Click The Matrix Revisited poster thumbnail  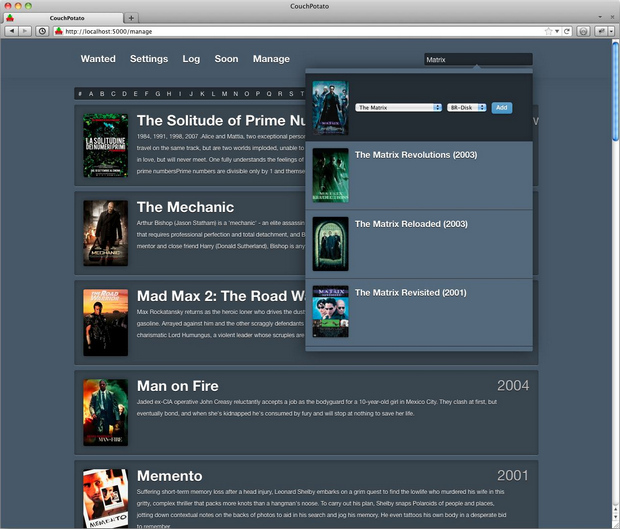coord(331,312)
